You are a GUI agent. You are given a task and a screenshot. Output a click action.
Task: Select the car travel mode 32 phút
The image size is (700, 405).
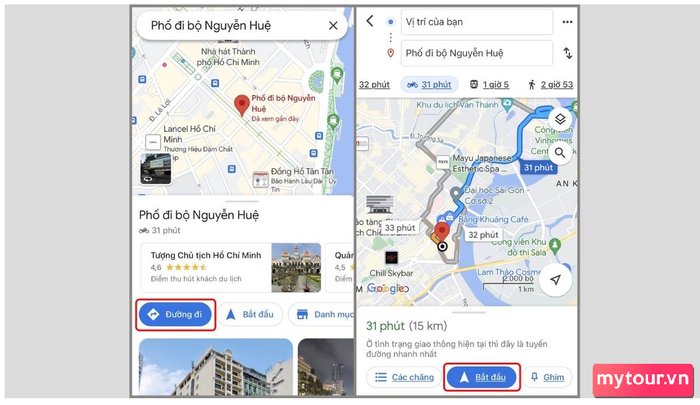374,84
